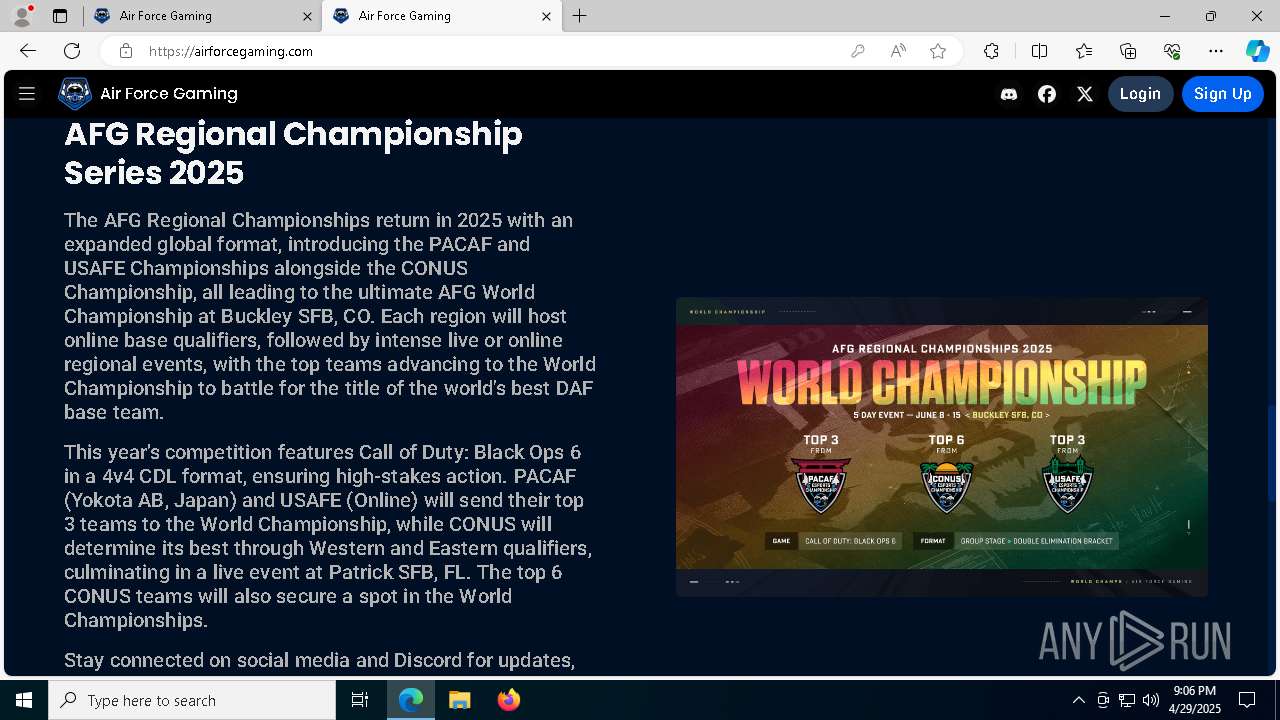Open the hamburger navigation menu
The width and height of the screenshot is (1280, 720).
point(27,94)
